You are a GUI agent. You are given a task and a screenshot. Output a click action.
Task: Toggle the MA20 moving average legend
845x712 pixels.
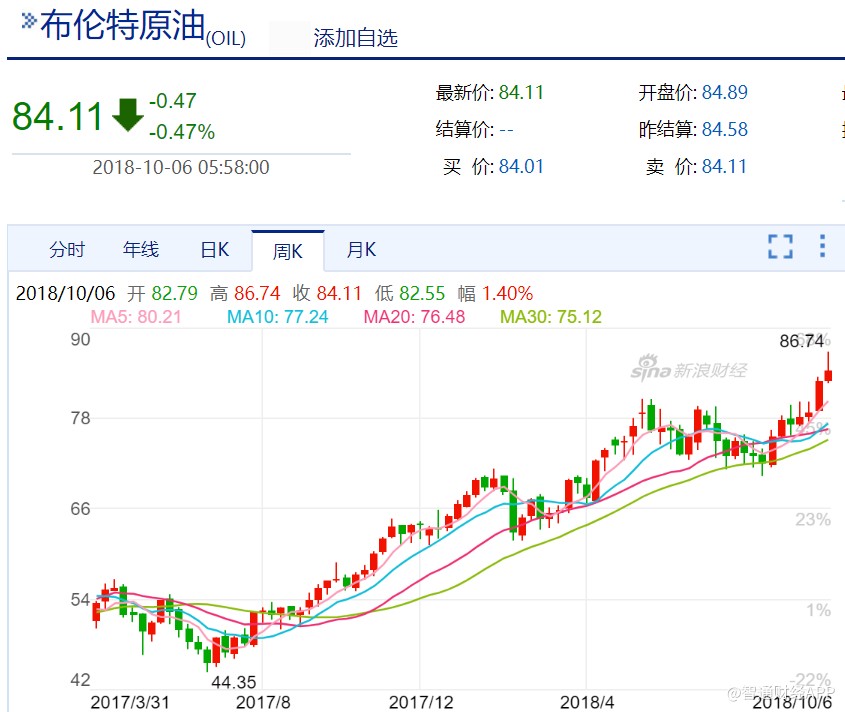click(x=414, y=317)
